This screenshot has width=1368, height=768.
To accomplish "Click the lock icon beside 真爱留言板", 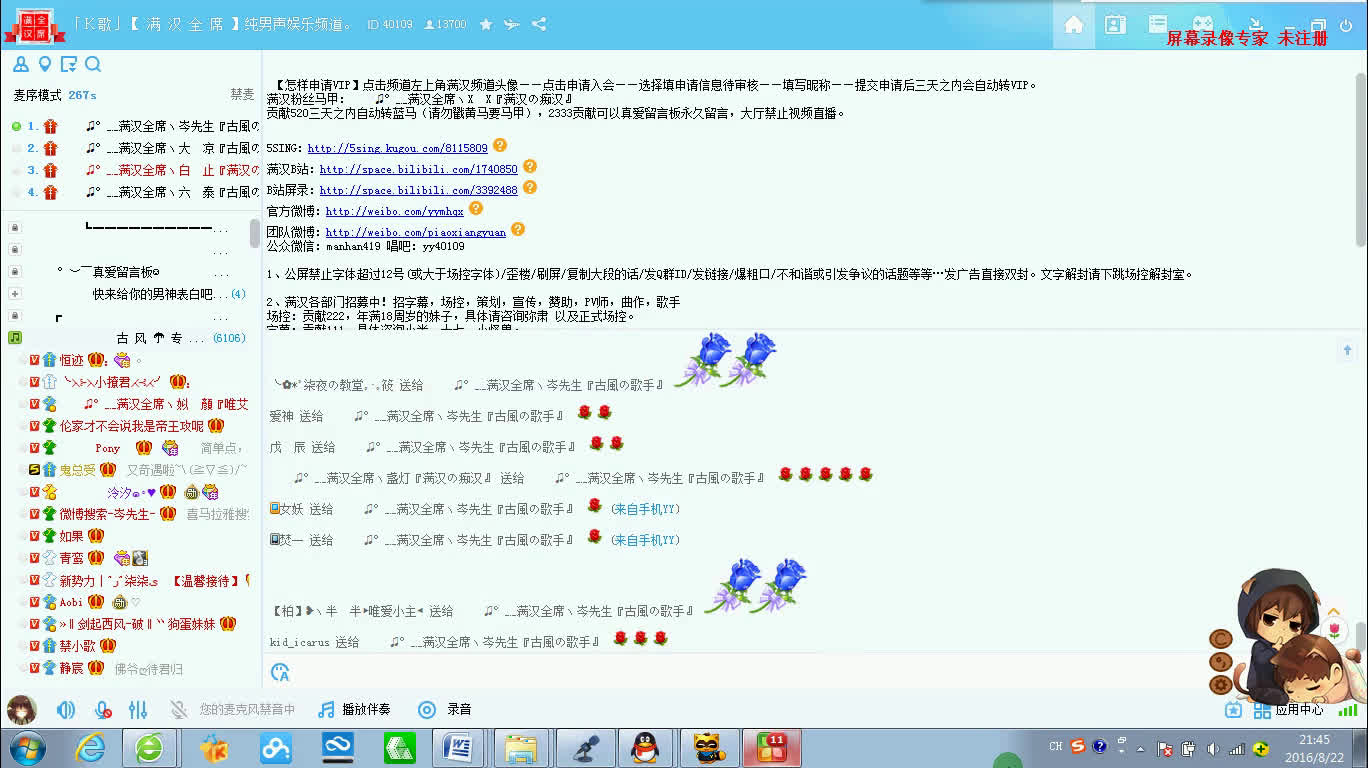I will [x=14, y=272].
